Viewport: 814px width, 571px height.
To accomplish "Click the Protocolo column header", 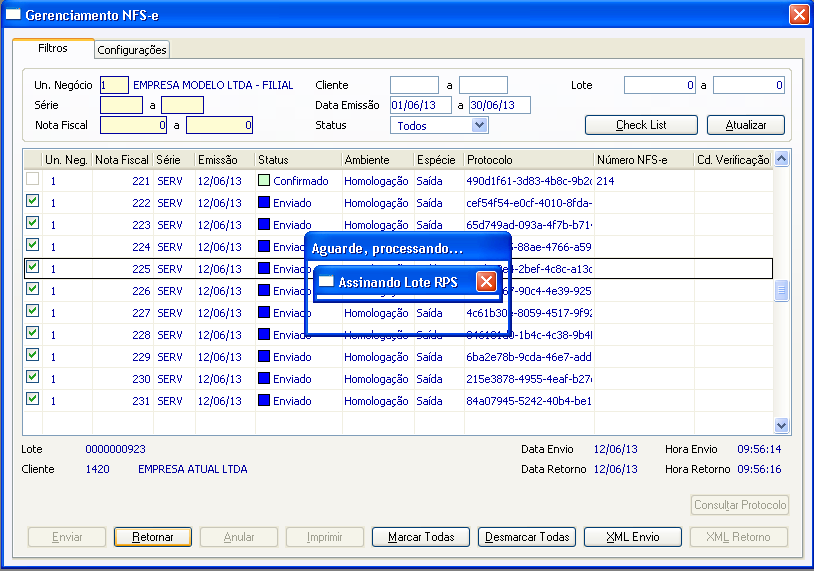I will click(529, 160).
